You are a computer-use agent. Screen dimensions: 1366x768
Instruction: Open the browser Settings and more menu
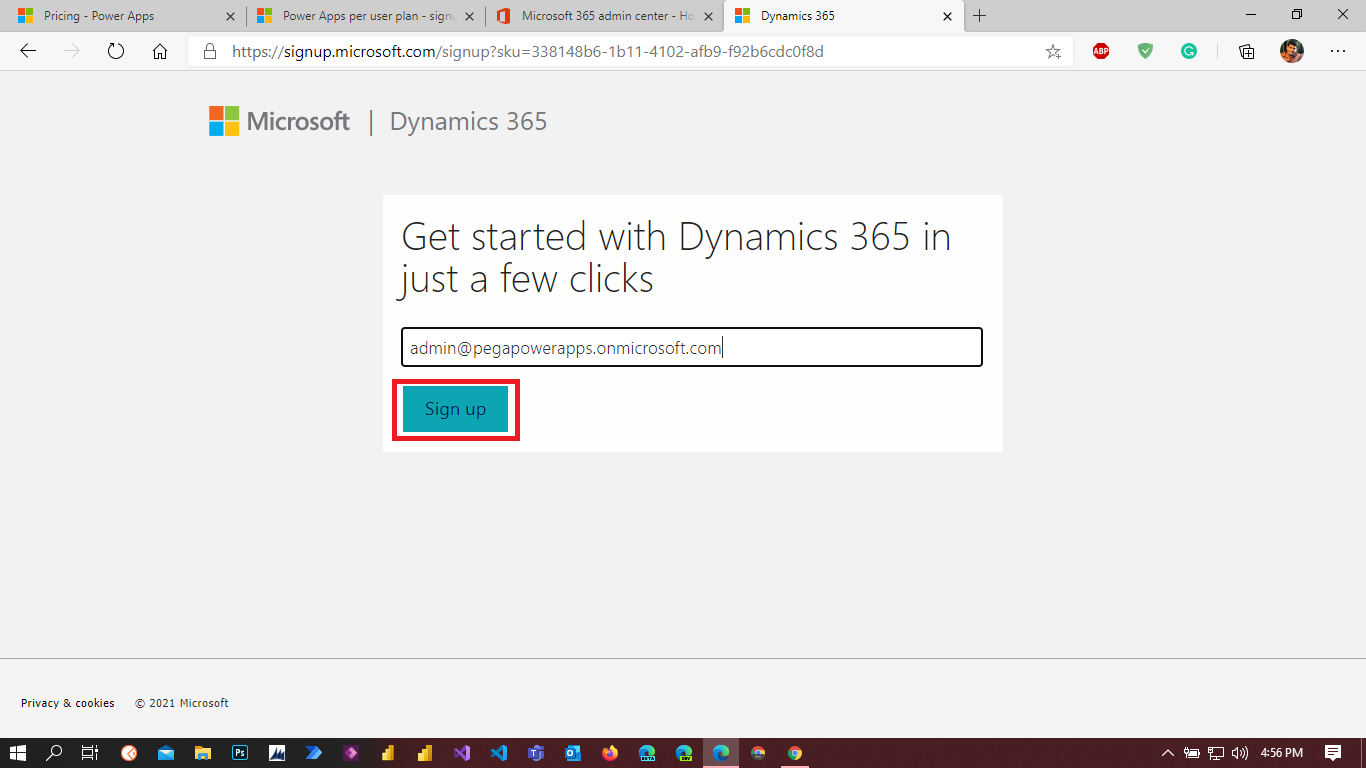[1337, 52]
